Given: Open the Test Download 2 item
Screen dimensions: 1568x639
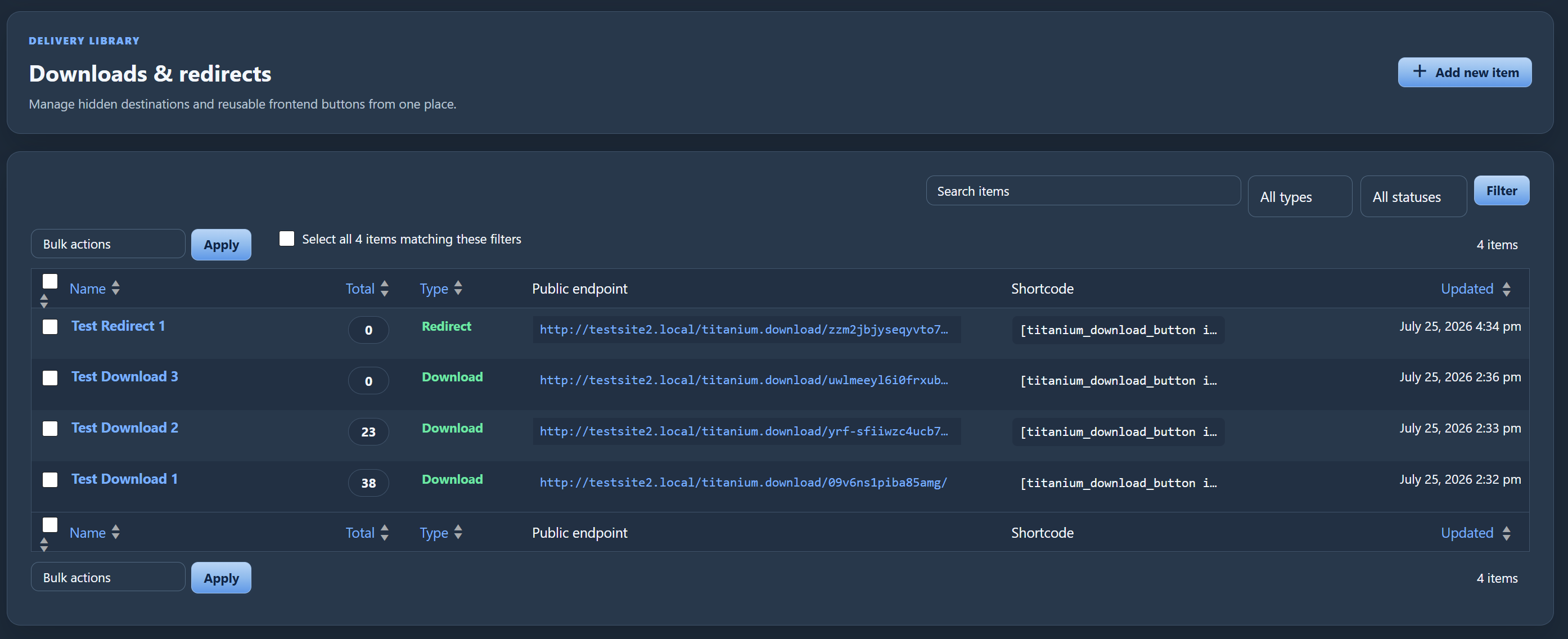Looking at the screenshot, I should (125, 427).
